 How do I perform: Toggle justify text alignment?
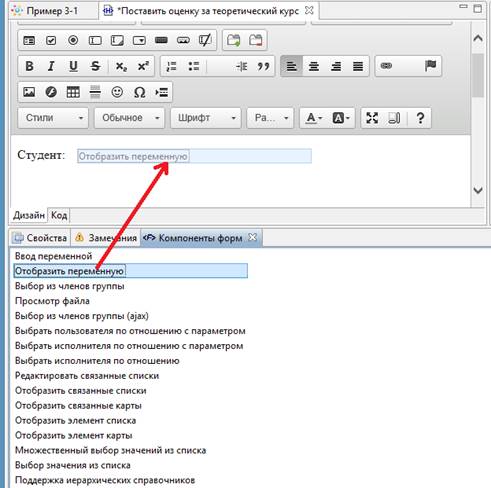tap(358, 66)
